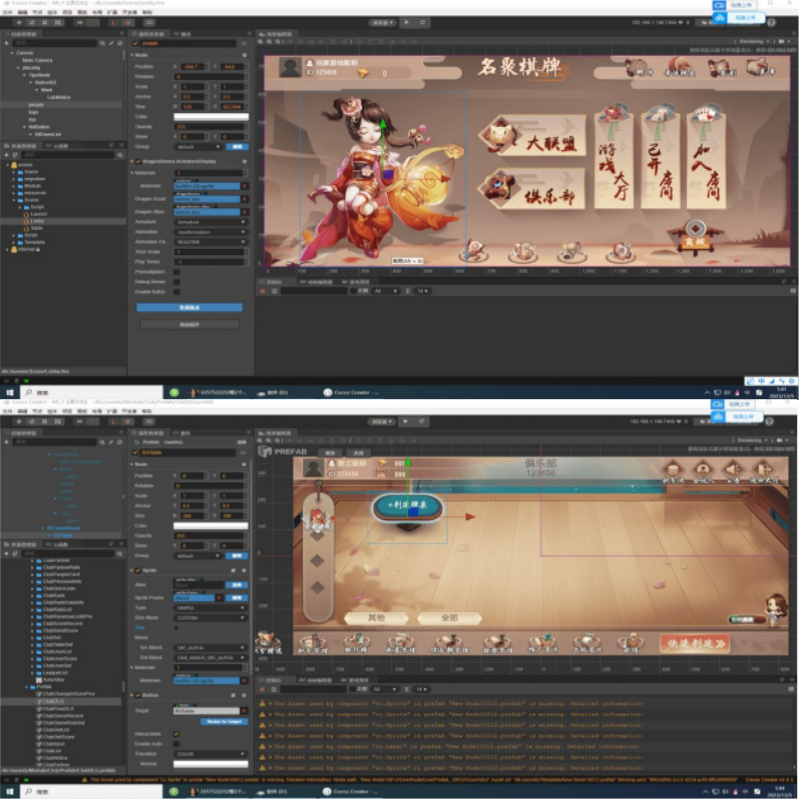Open node Color swatch in ClubDLG prefab inspector
800x800 pixels.
click(211, 526)
